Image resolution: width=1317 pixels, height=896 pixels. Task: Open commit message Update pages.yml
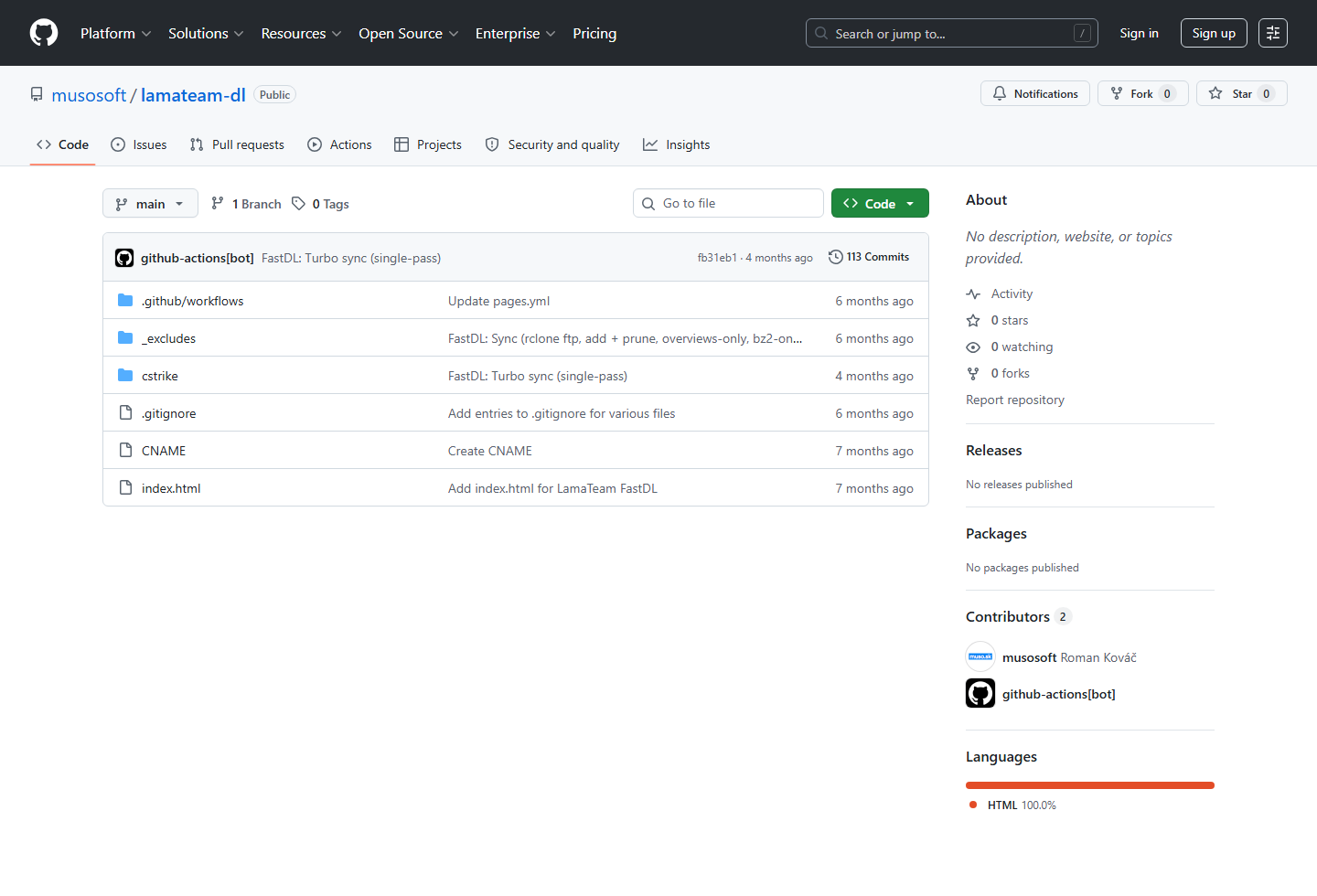click(x=498, y=301)
